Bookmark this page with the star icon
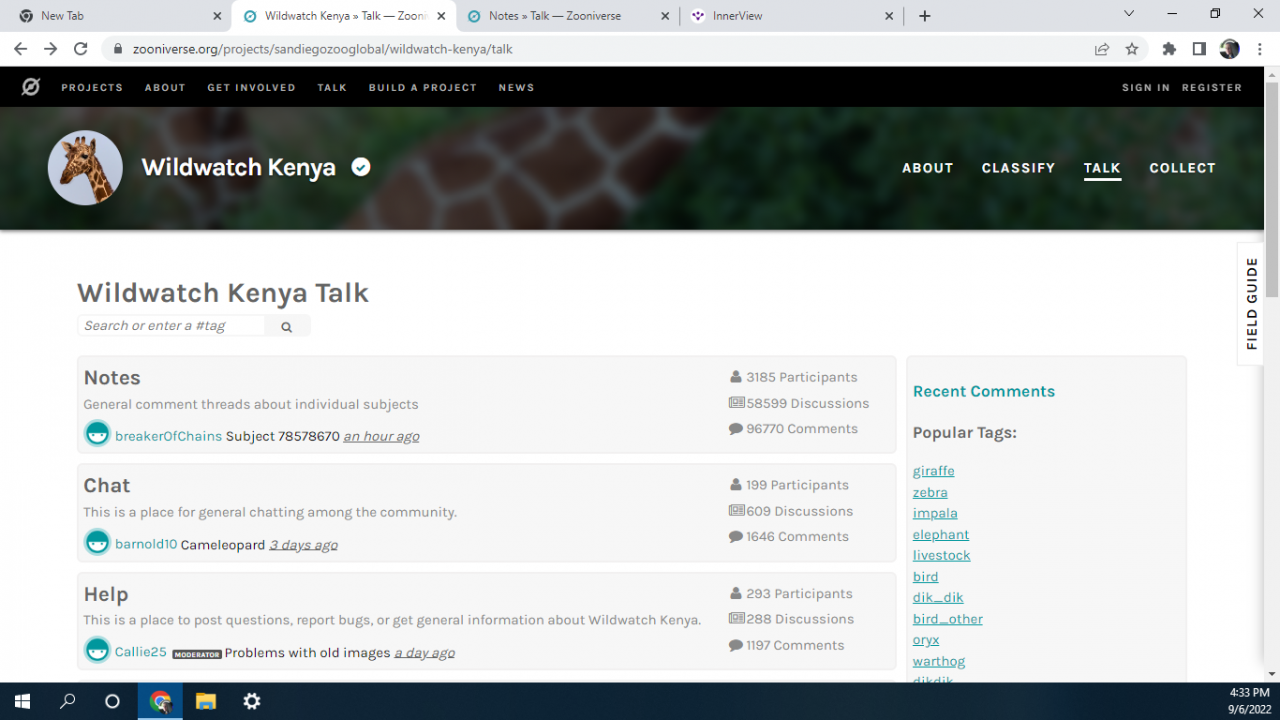 tap(1132, 49)
